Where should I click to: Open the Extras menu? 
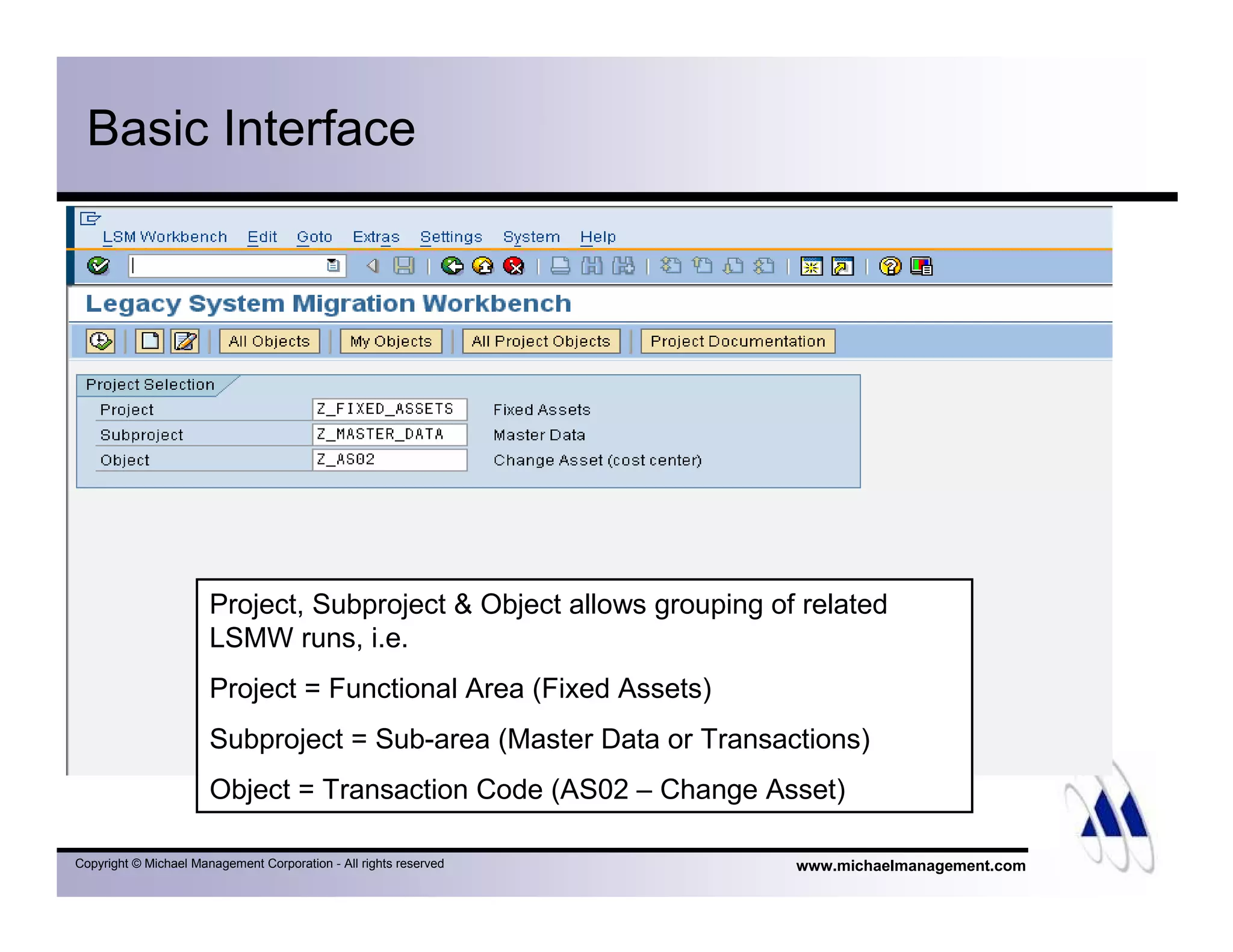376,237
